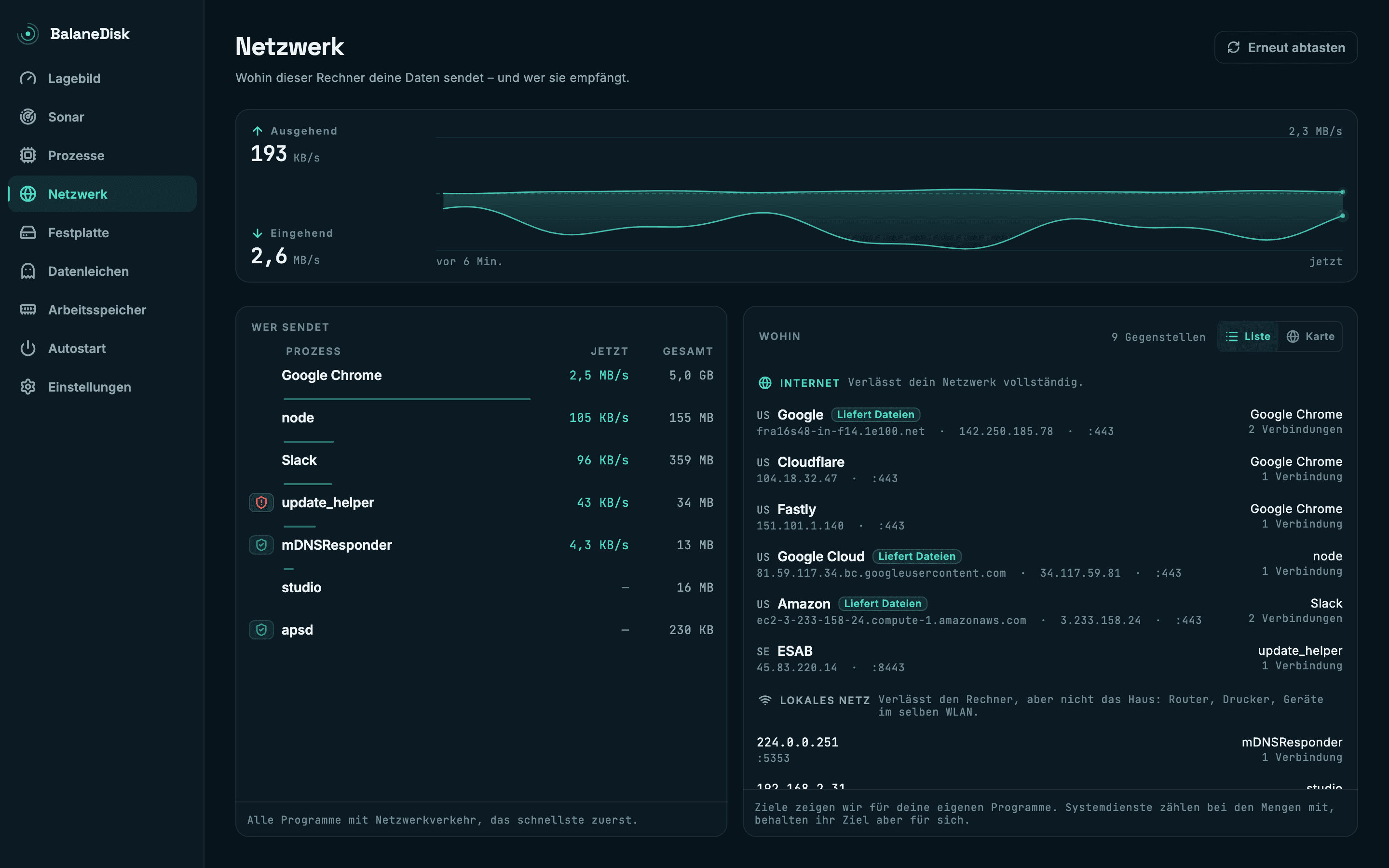Click the Amazon destination name
Image resolution: width=1389 pixels, height=868 pixels.
click(x=803, y=603)
